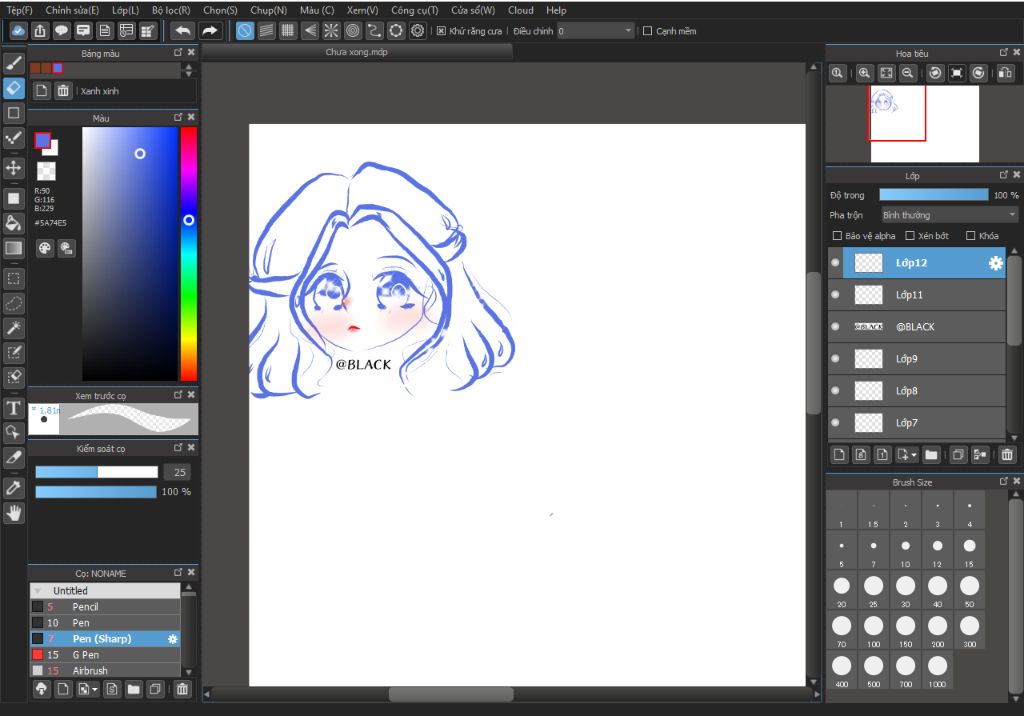Viewport: 1024px width, 716px height.
Task: Open snap settings gear in toolbar
Action: 417,31
